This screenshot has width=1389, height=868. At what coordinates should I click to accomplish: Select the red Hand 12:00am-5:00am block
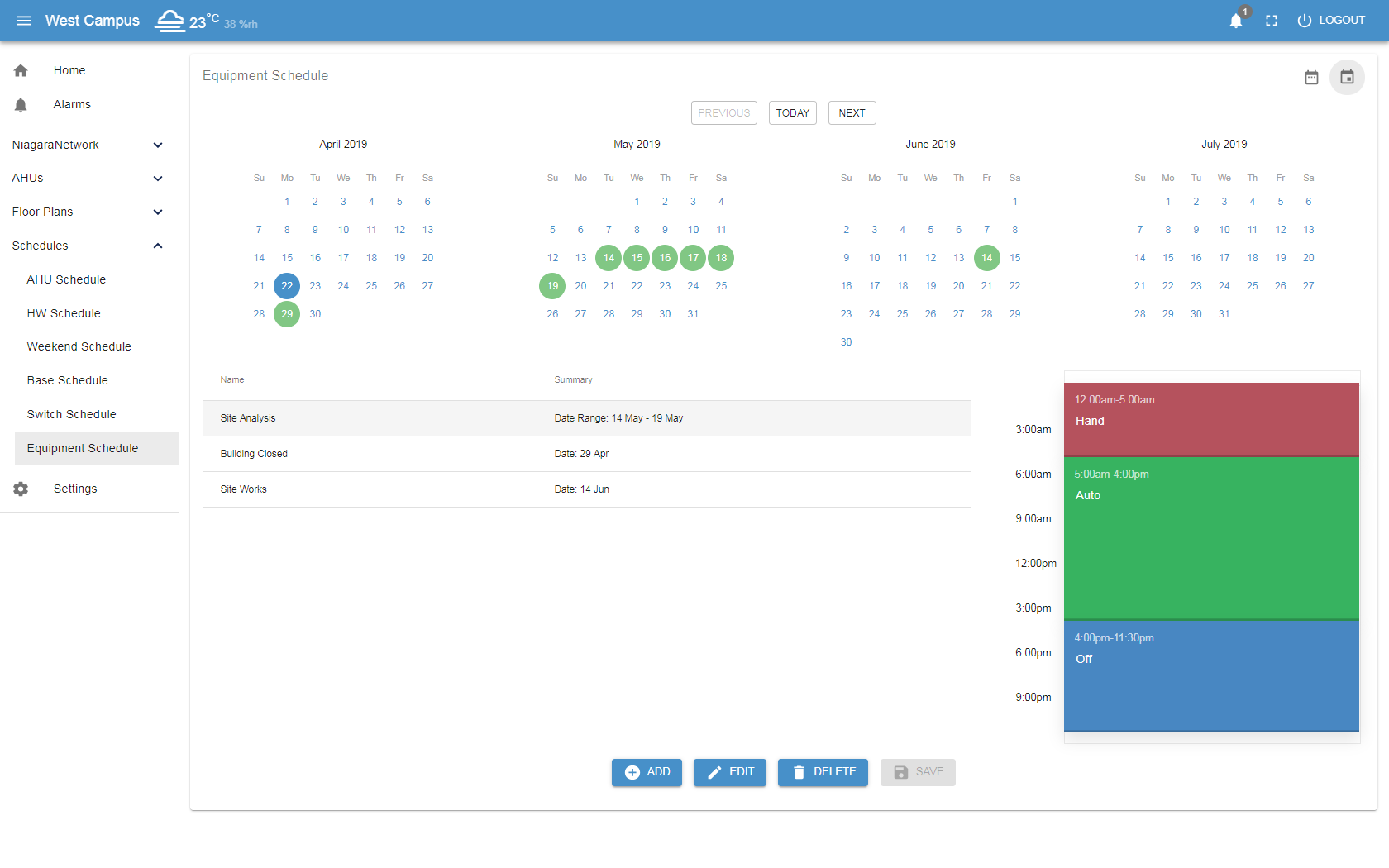[x=1211, y=419]
